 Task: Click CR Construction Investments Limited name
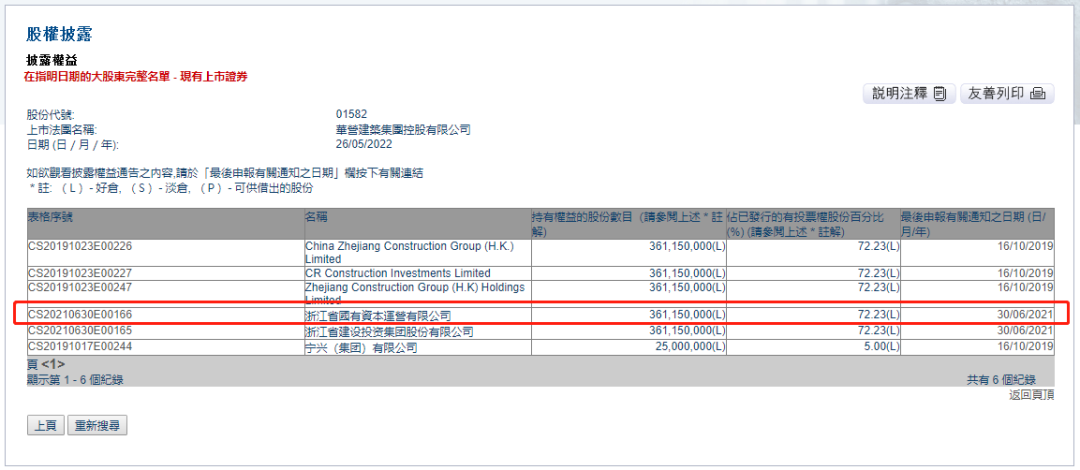[x=397, y=273]
